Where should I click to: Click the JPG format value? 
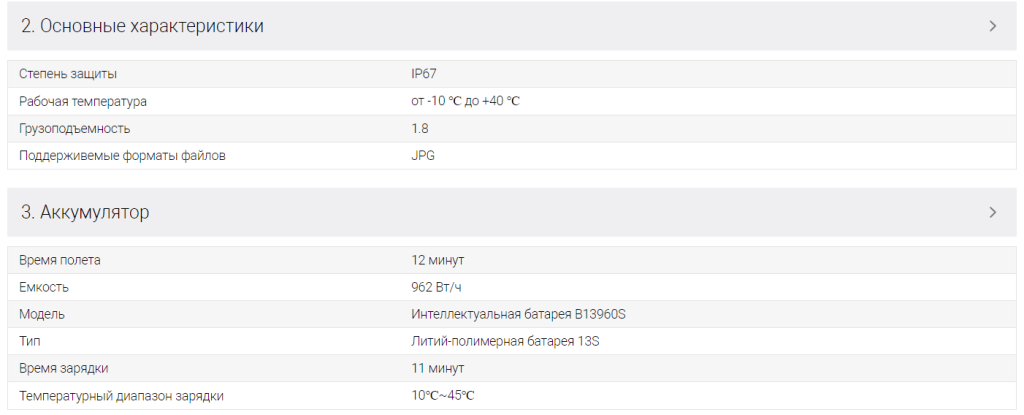point(423,155)
